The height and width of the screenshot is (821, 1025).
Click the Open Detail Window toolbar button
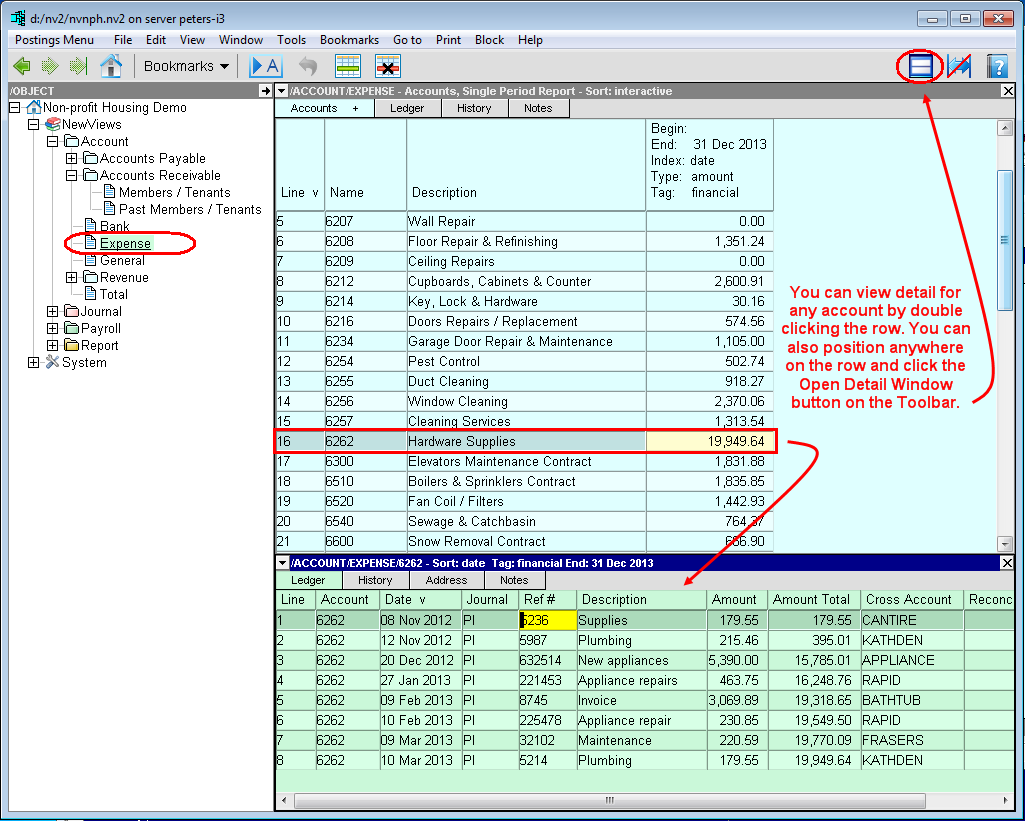[x=920, y=66]
